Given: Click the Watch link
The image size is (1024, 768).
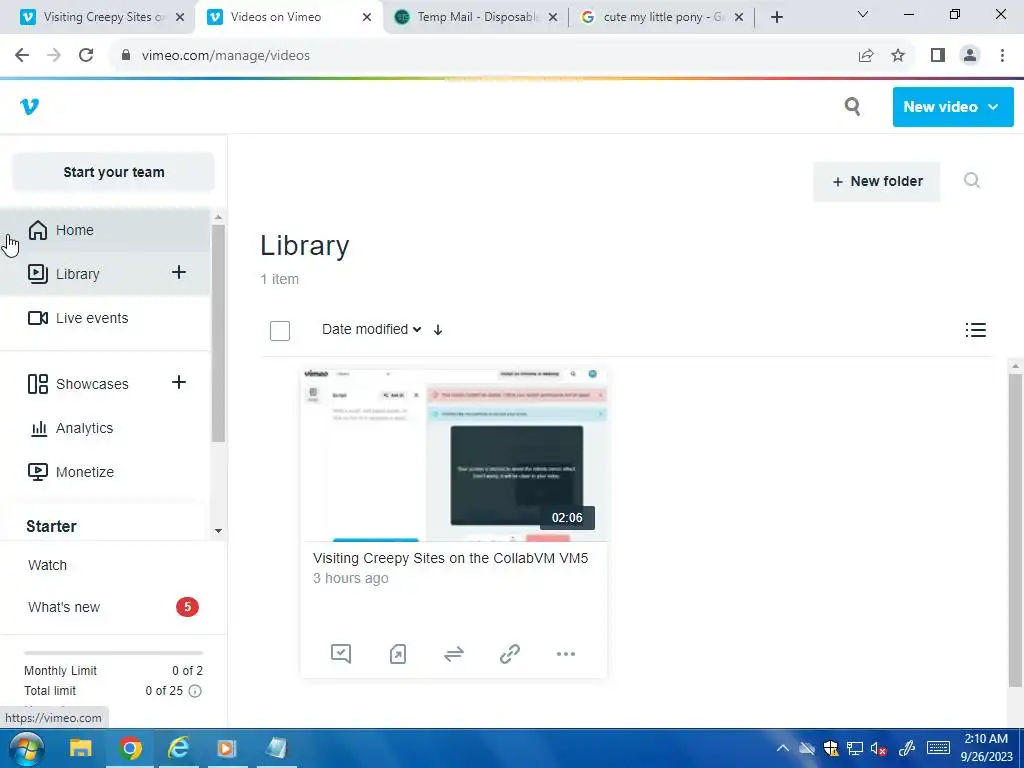Looking at the screenshot, I should tap(47, 565).
